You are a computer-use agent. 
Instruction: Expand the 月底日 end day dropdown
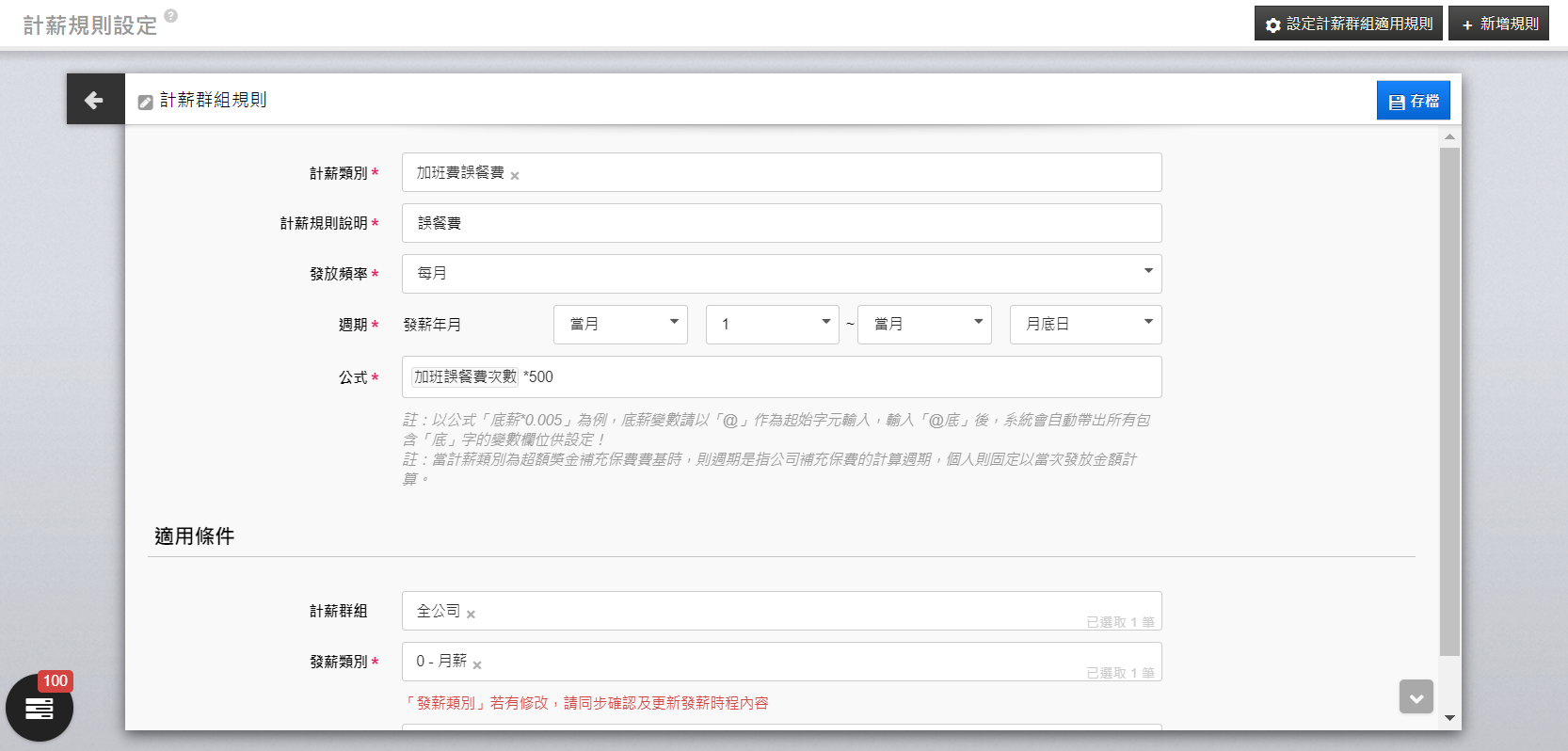(x=1085, y=325)
